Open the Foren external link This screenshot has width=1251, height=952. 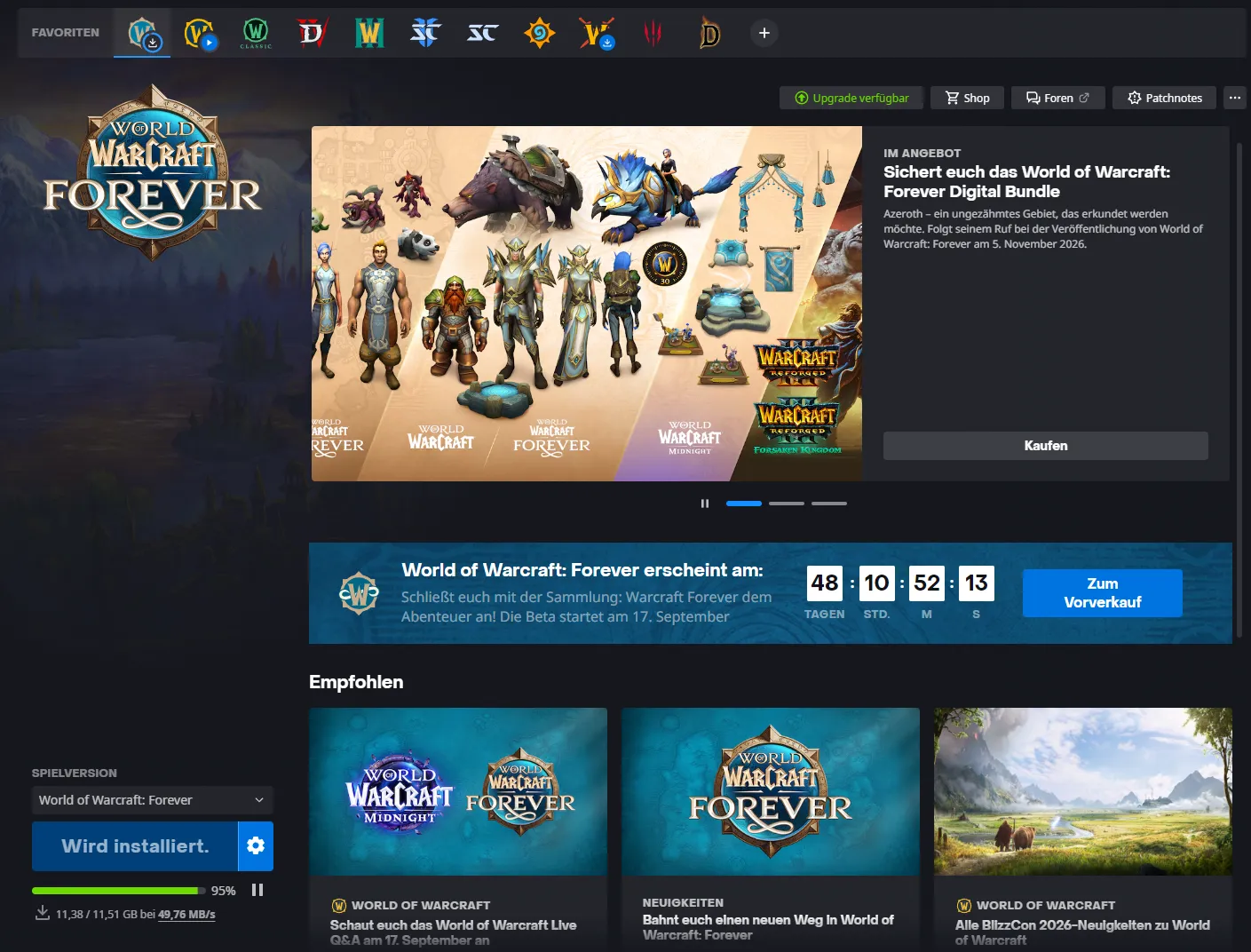1058,98
